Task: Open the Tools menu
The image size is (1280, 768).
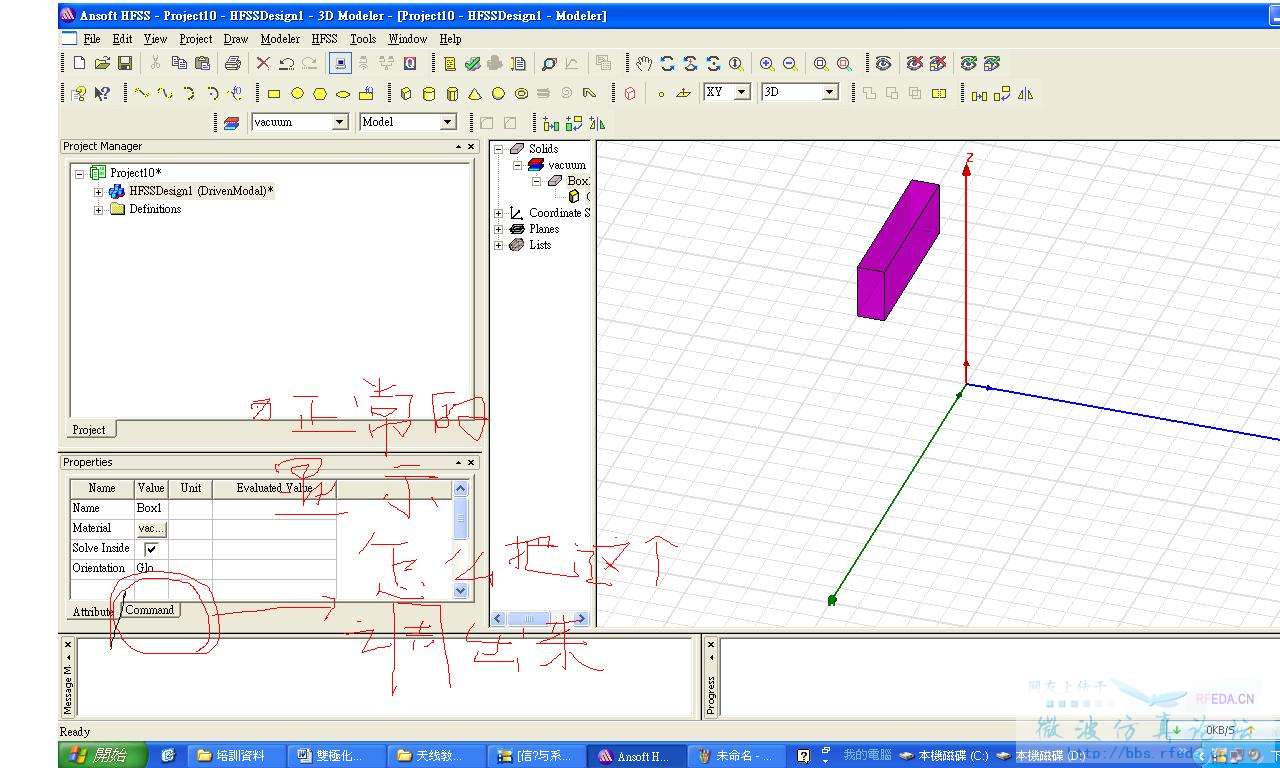Action: click(x=363, y=39)
